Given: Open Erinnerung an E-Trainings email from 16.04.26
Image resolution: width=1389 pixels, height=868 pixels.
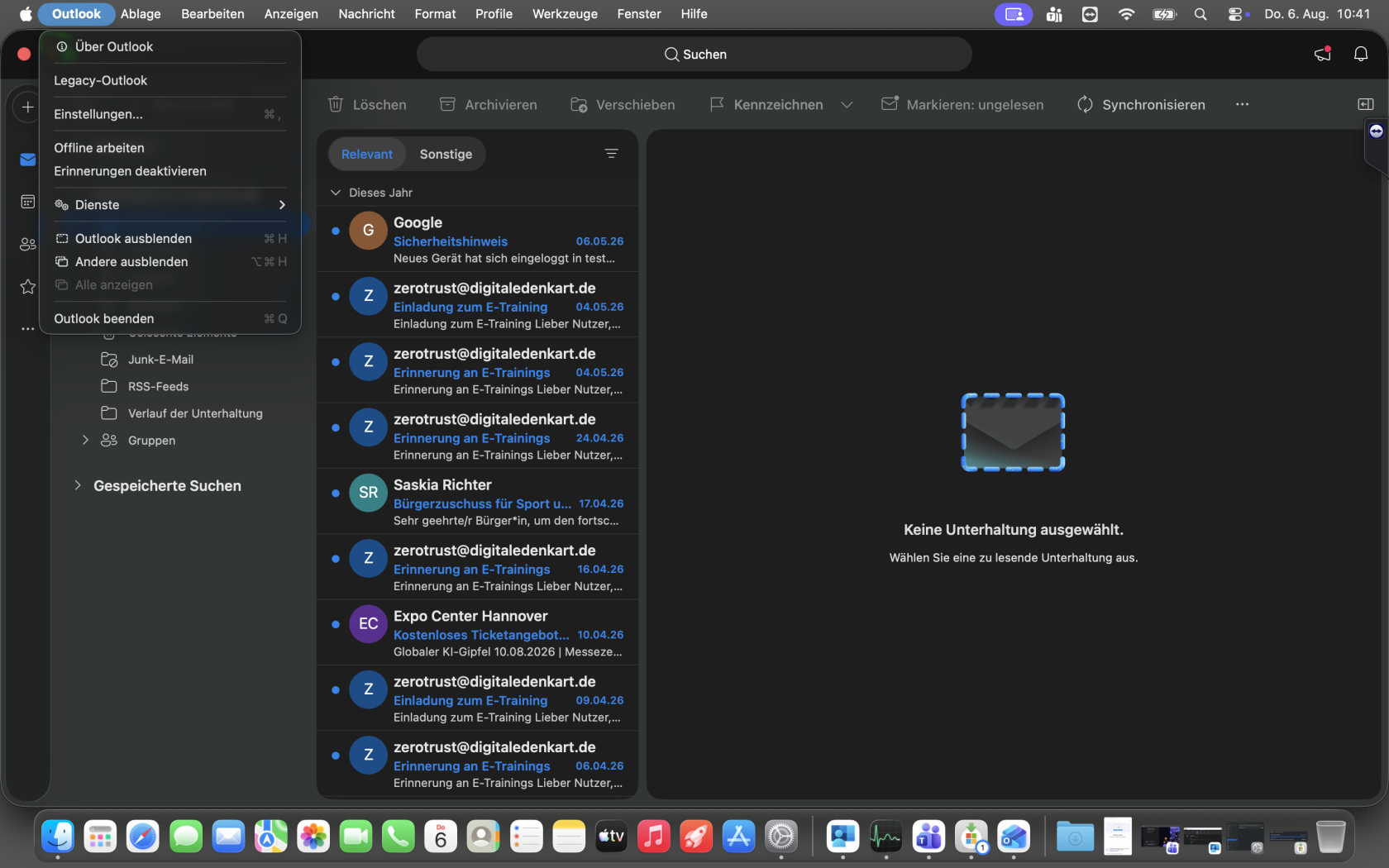Looking at the screenshot, I should tap(477, 567).
